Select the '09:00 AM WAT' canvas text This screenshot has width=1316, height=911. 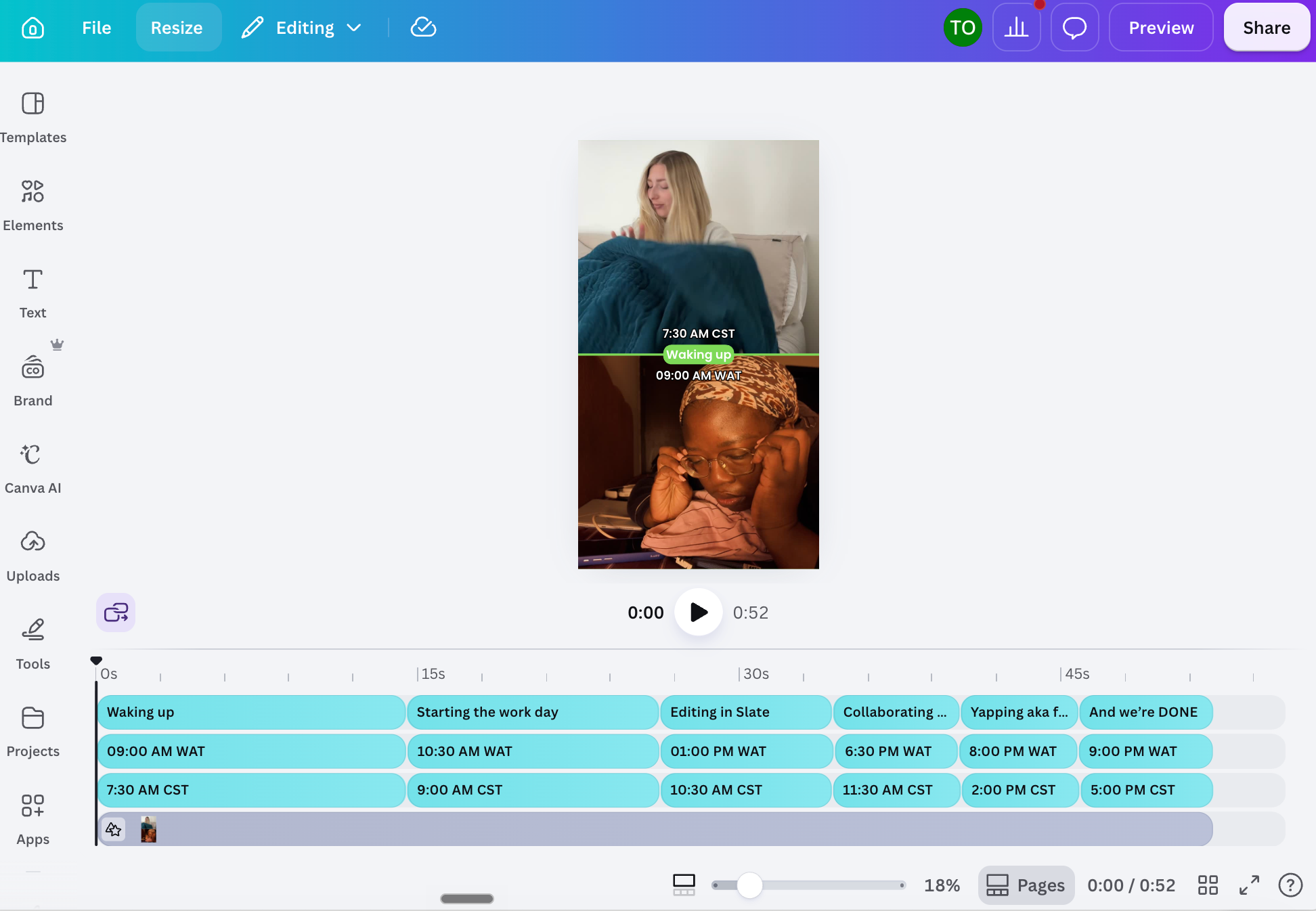click(x=699, y=376)
